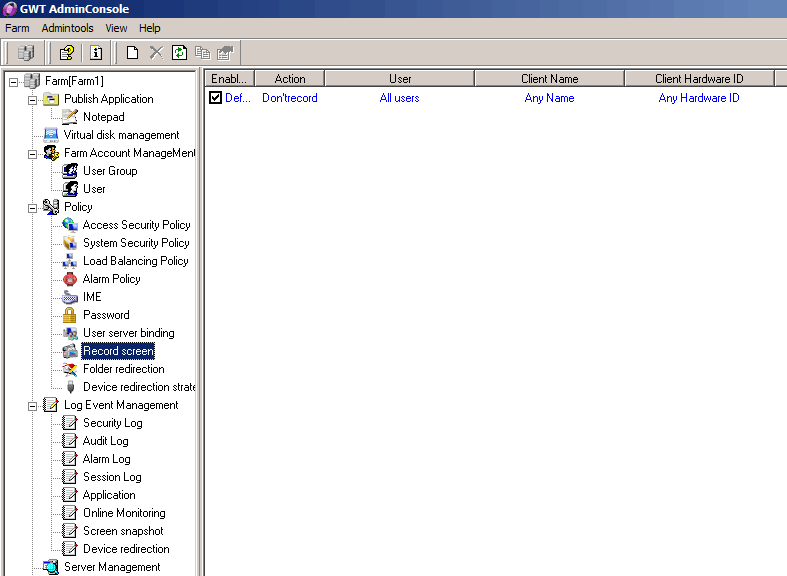Click the Virtual disk management icon
Viewport: 787px width, 576px height.
[x=51, y=135]
